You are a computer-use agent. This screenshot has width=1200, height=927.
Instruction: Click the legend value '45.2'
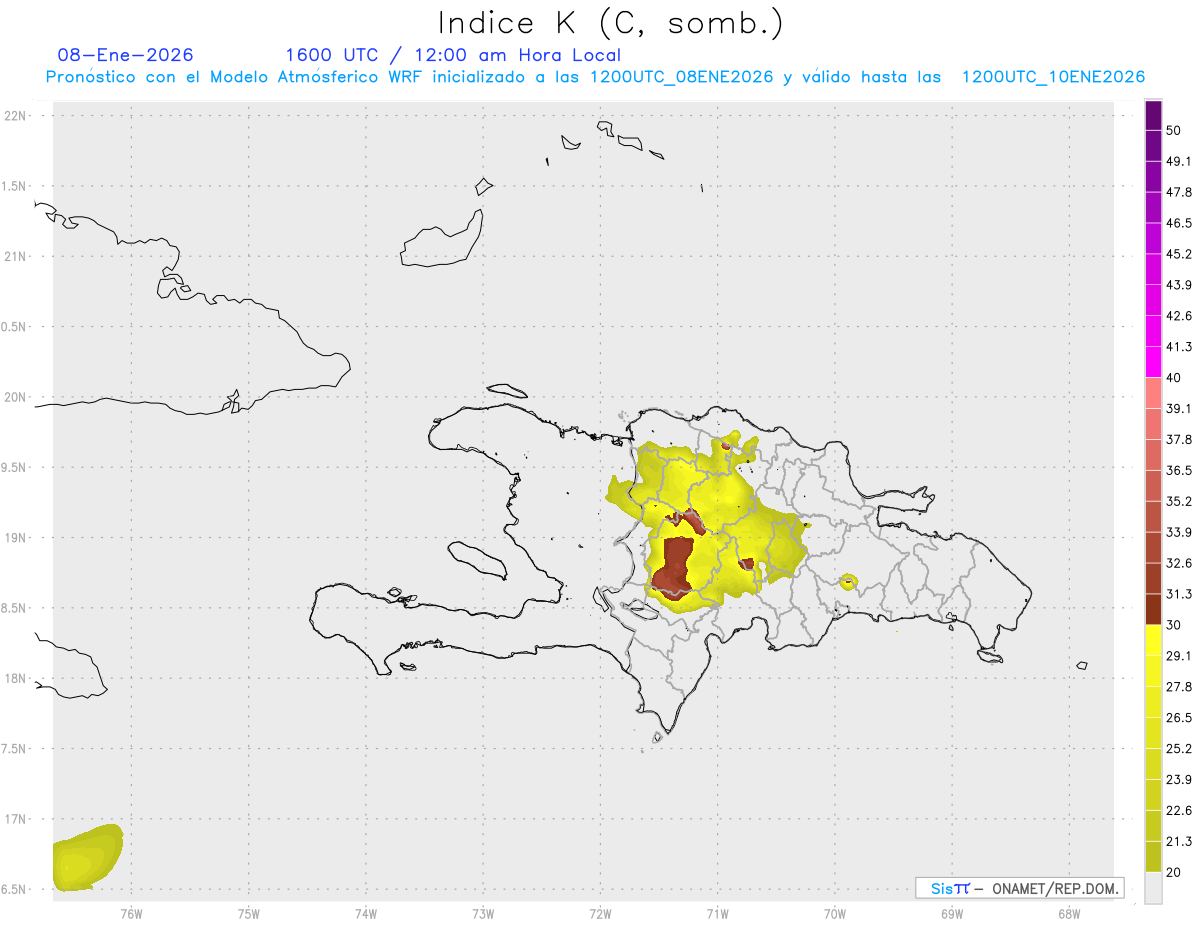click(1179, 254)
